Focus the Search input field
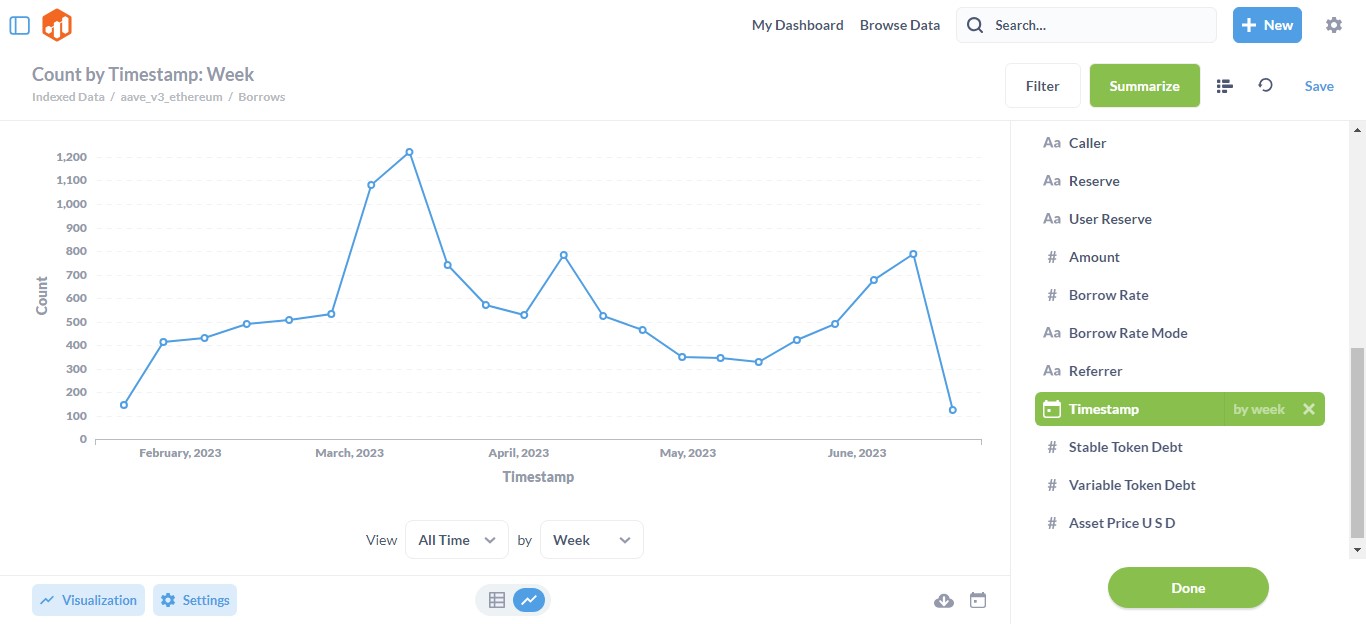 (1098, 25)
